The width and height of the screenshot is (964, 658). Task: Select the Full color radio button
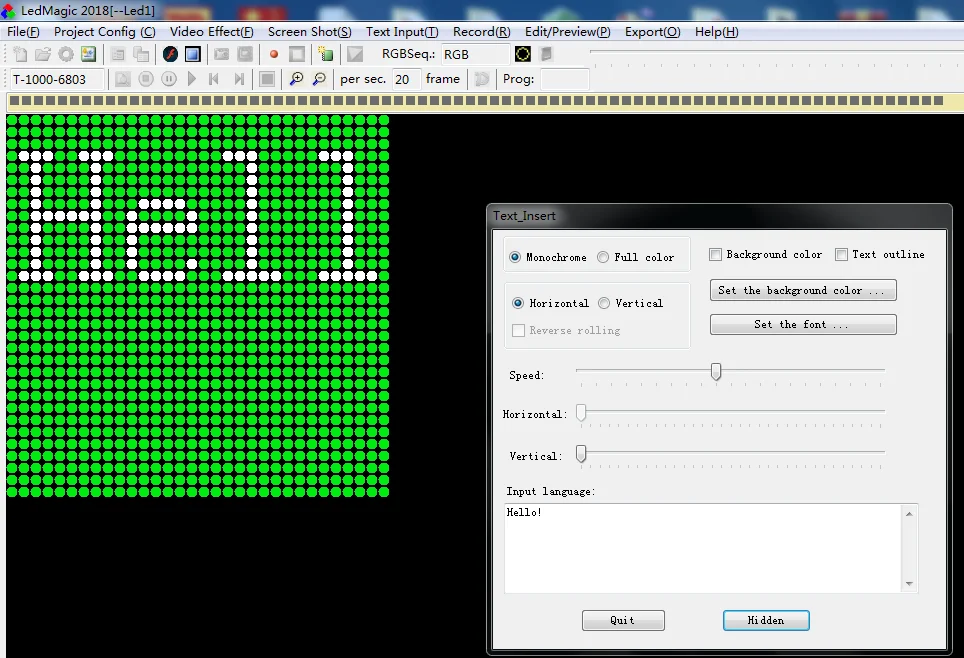(x=603, y=257)
